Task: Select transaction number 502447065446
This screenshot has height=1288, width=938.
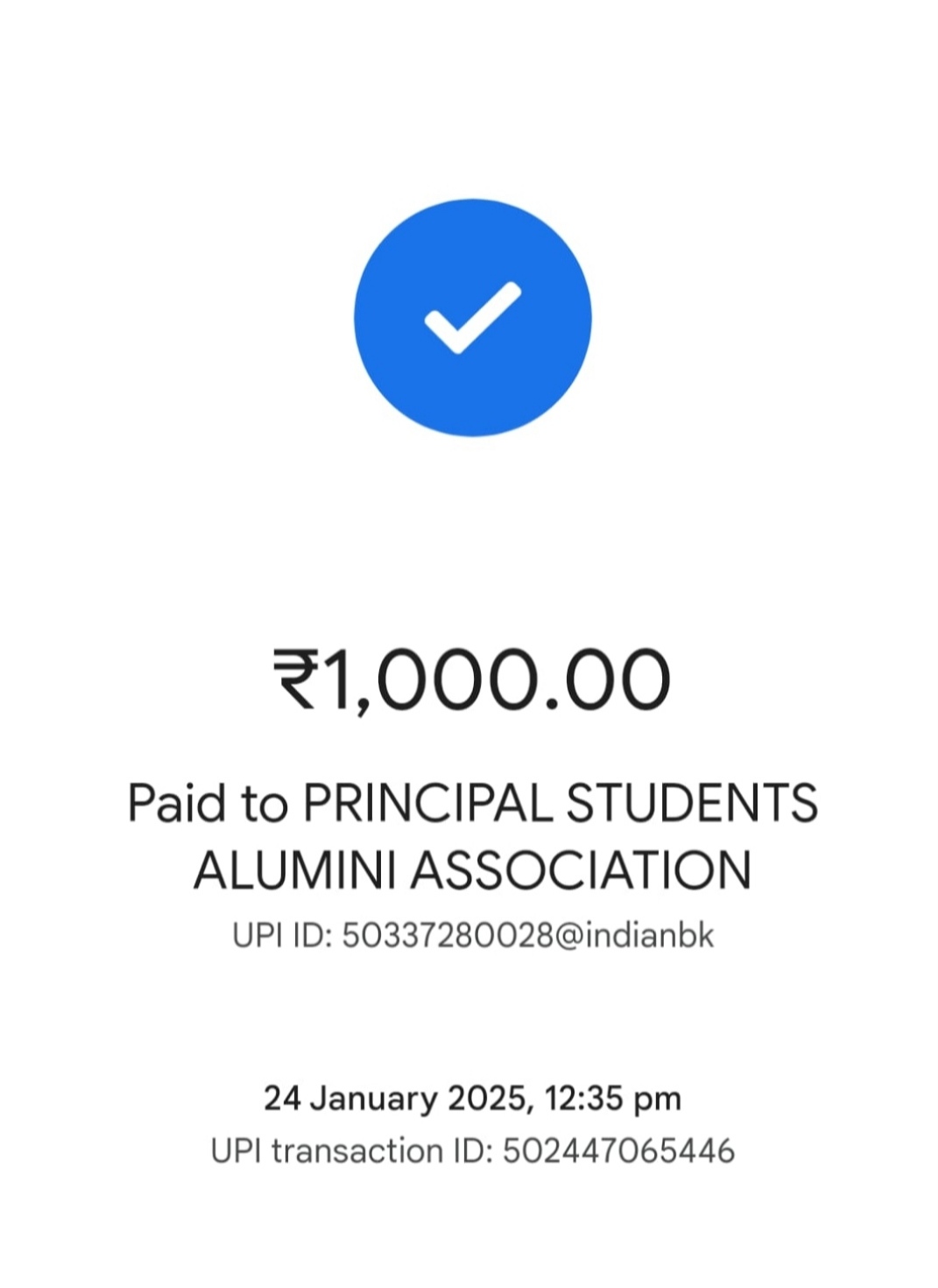Action: pos(618,1151)
